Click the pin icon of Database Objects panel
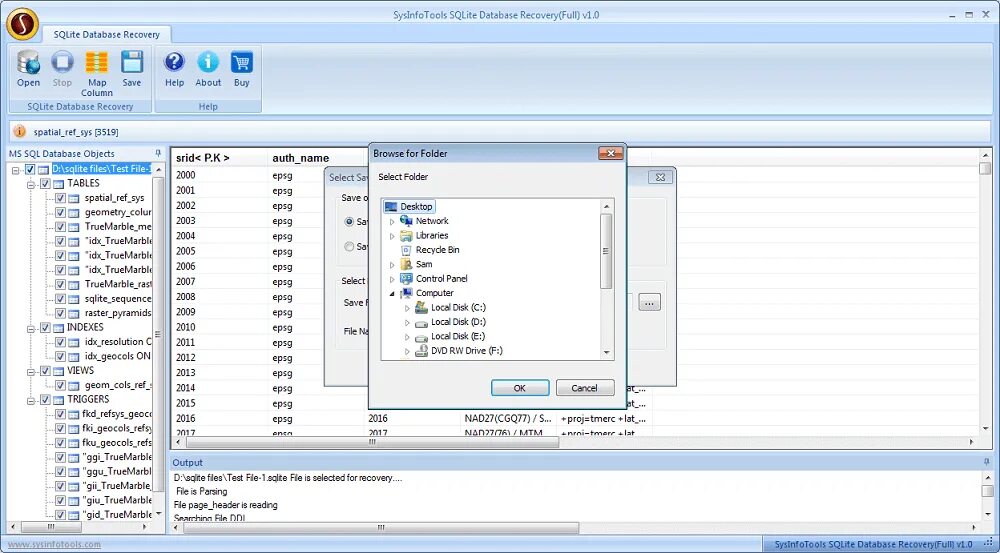 (x=158, y=153)
